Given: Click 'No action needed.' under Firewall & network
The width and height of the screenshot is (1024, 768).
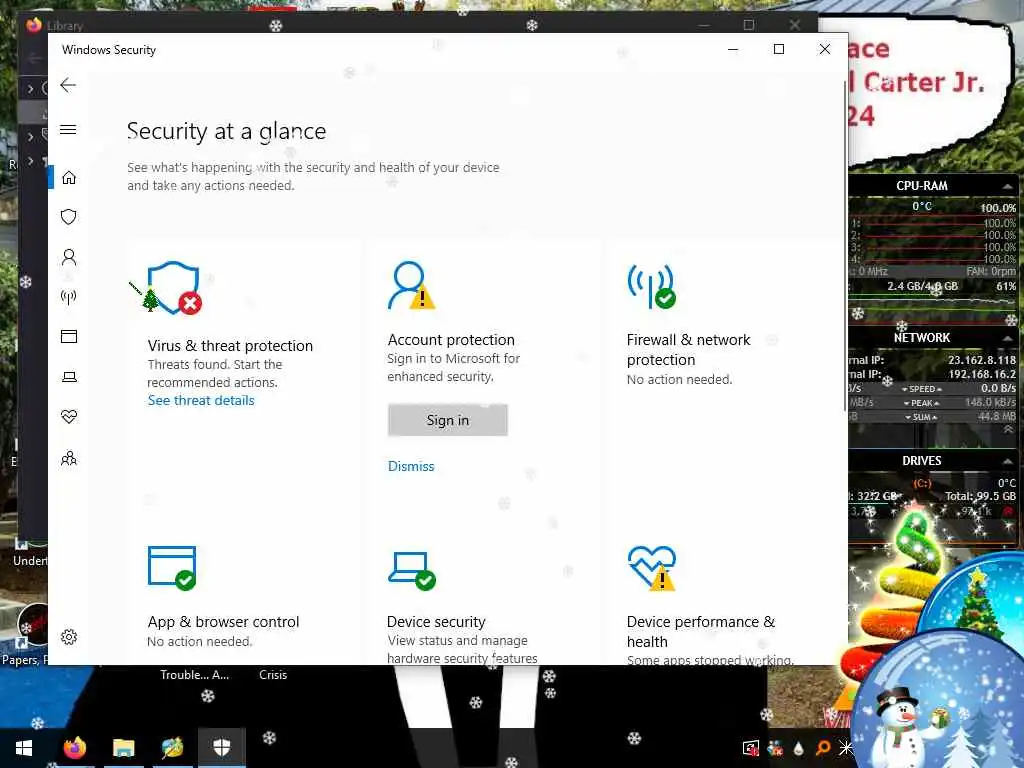Looking at the screenshot, I should pyautogui.click(x=679, y=379).
